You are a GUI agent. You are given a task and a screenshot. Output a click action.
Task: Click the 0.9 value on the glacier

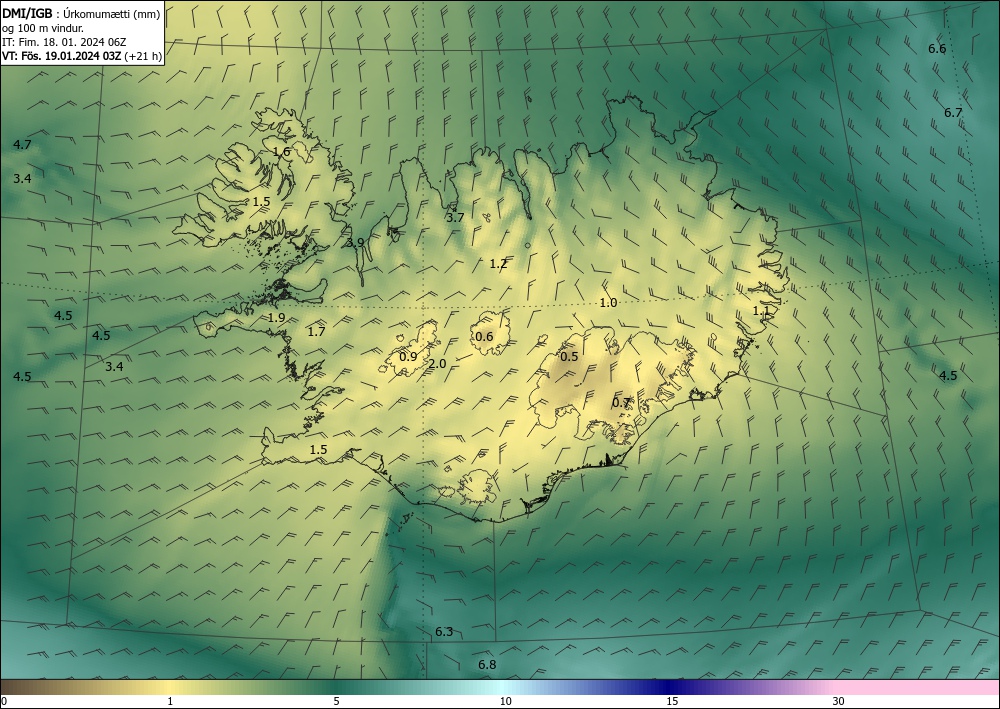click(x=408, y=357)
